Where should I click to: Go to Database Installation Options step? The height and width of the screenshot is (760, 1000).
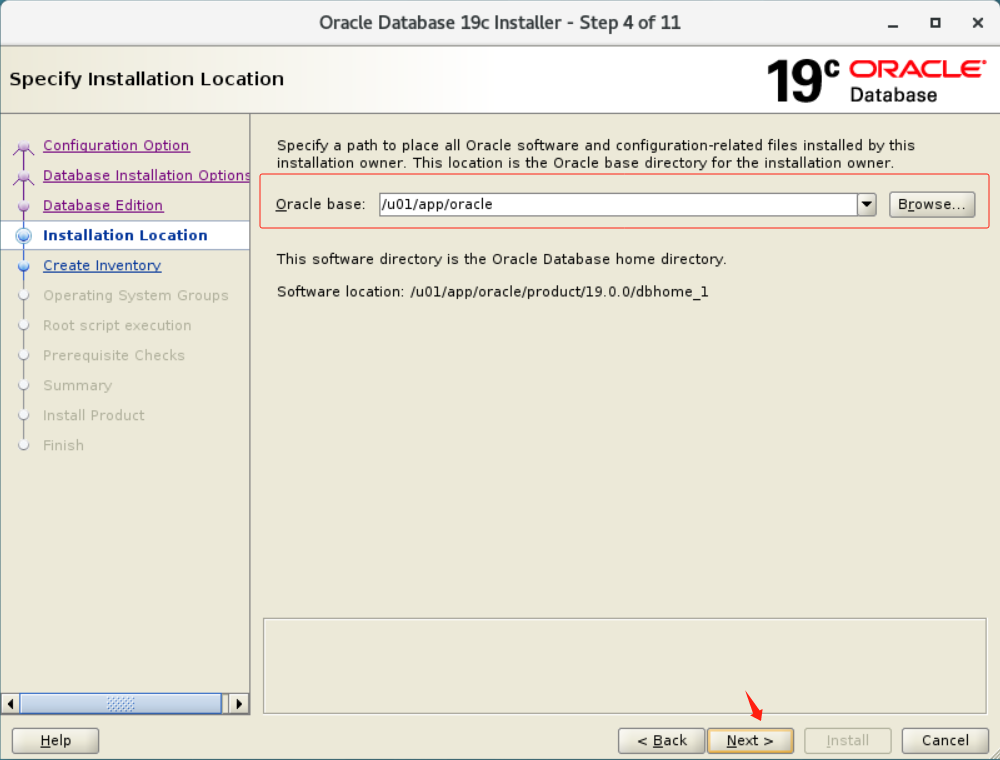coord(146,175)
